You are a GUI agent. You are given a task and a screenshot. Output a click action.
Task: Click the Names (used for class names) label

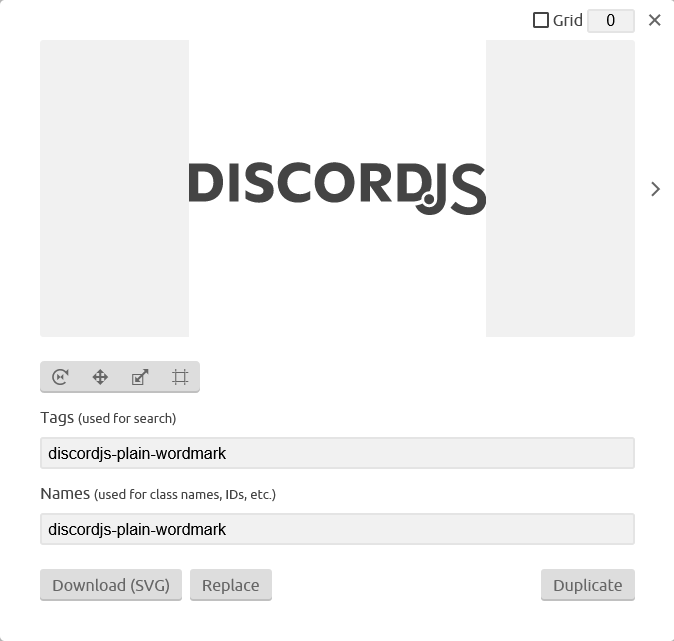pos(158,494)
